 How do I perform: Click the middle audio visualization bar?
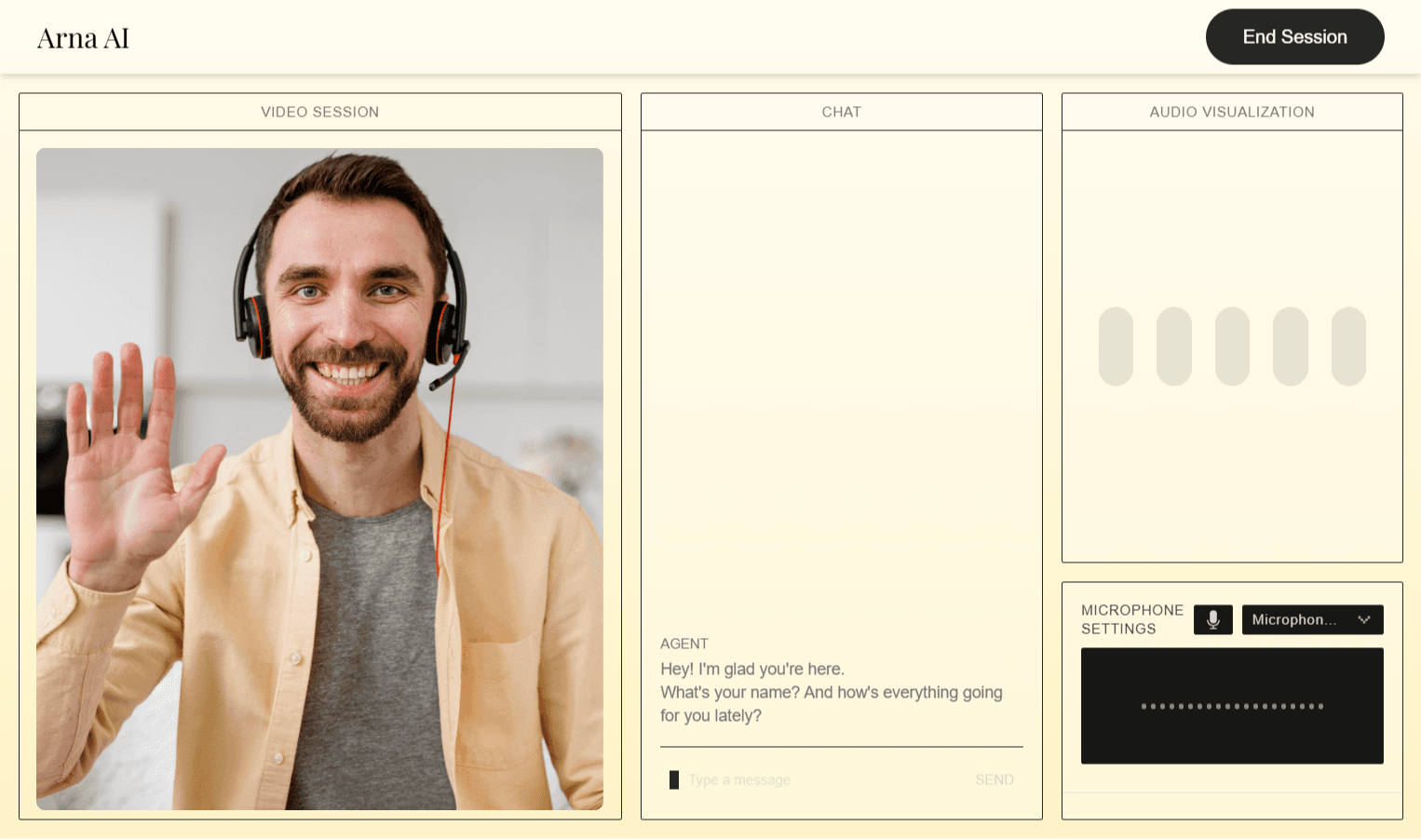click(1232, 346)
